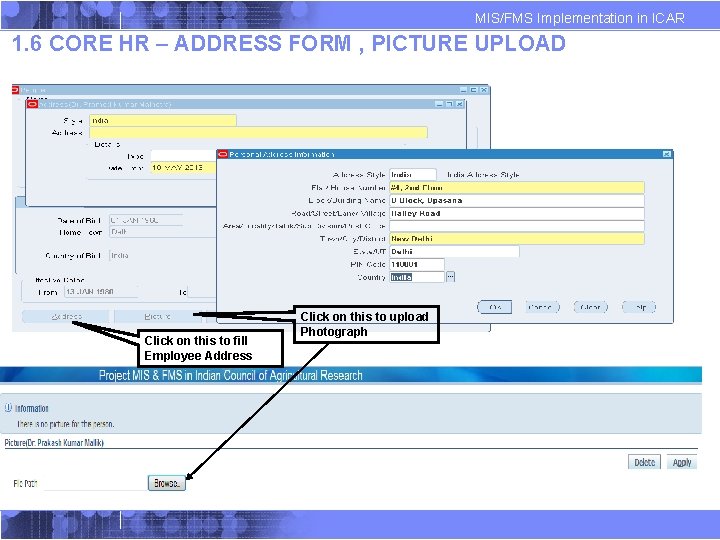
Task: Click 'MIS/FMS Implementation in ICAR' header text
Action: pos(579,18)
